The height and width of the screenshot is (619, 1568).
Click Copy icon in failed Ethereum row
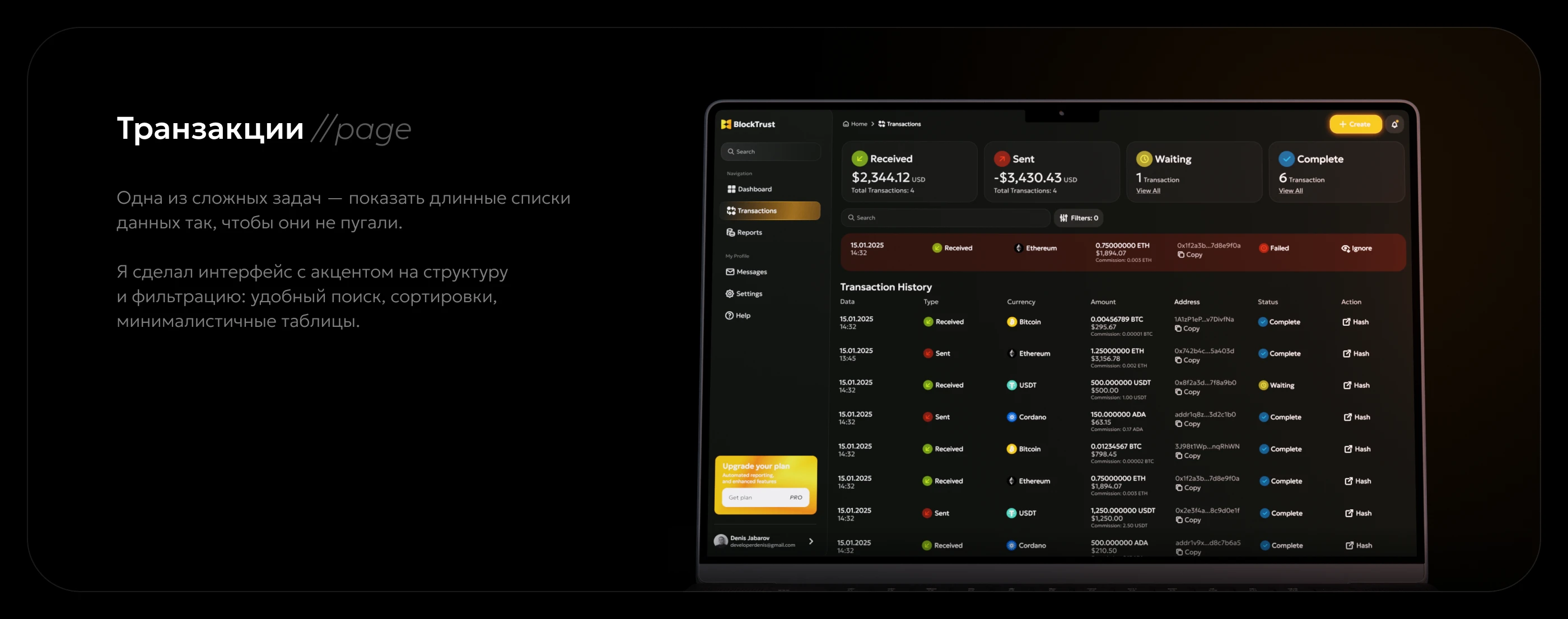click(1181, 255)
